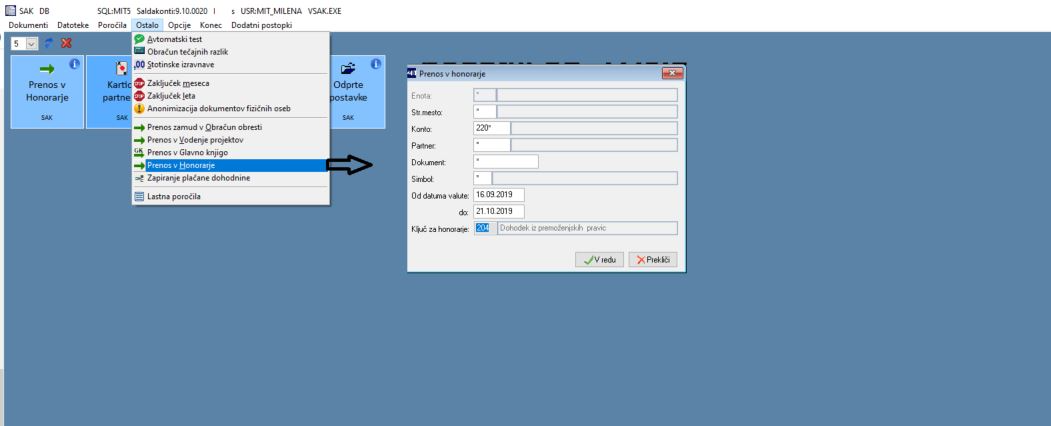Select Prenos zamud v Obračun obresti
This screenshot has width=1051, height=426.
tap(231, 127)
